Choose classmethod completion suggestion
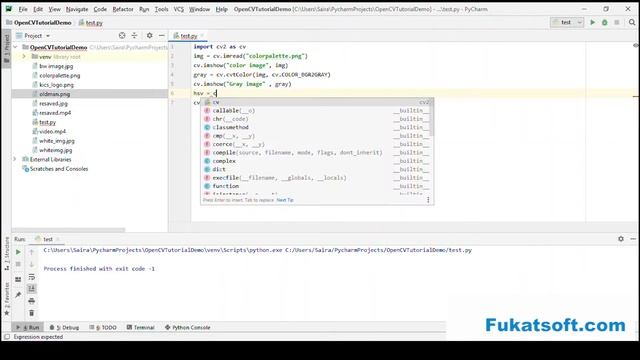Viewport: 640px width, 360px height. click(x=317, y=127)
